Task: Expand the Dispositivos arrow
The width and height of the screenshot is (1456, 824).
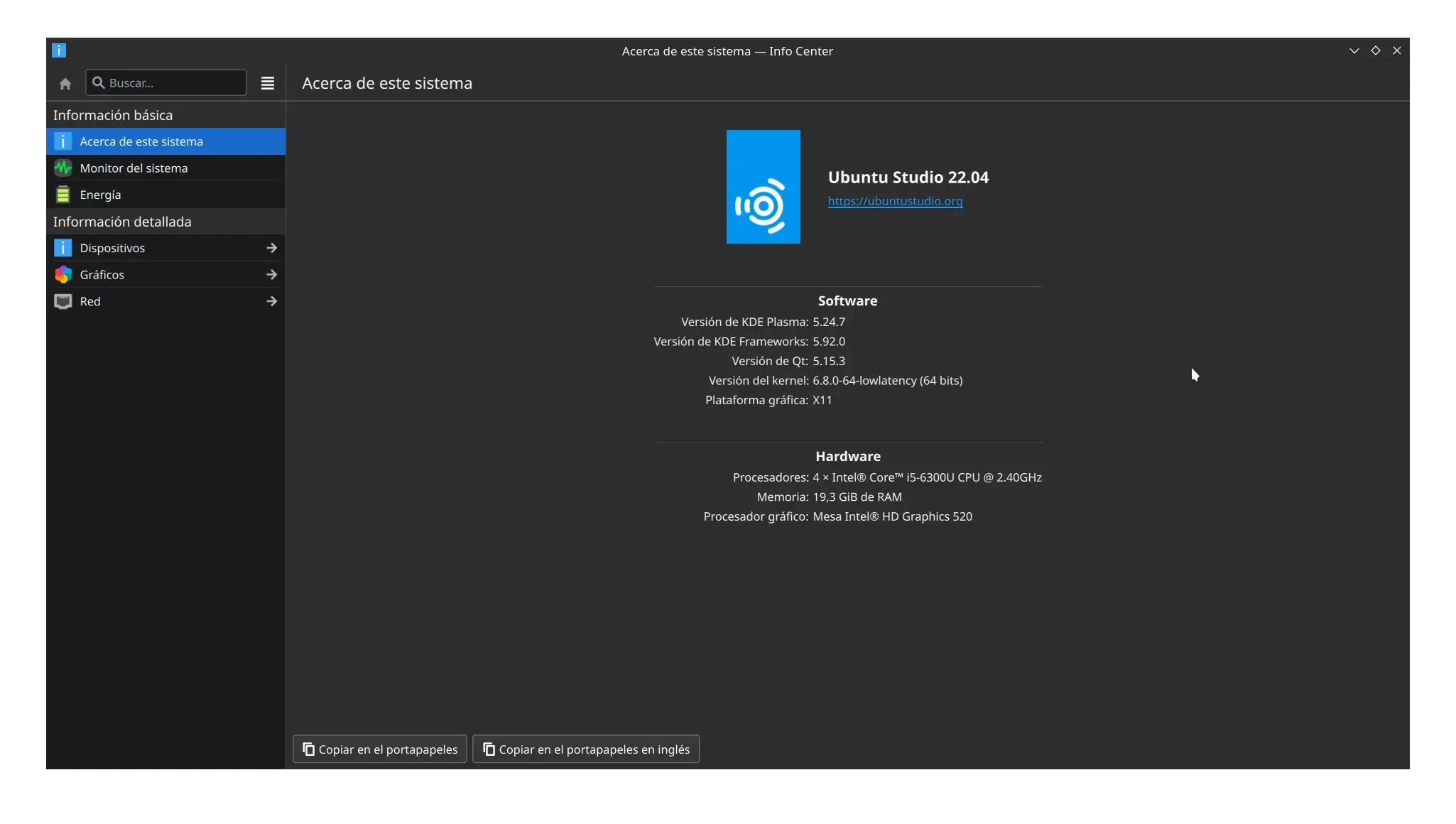Action: 271,248
